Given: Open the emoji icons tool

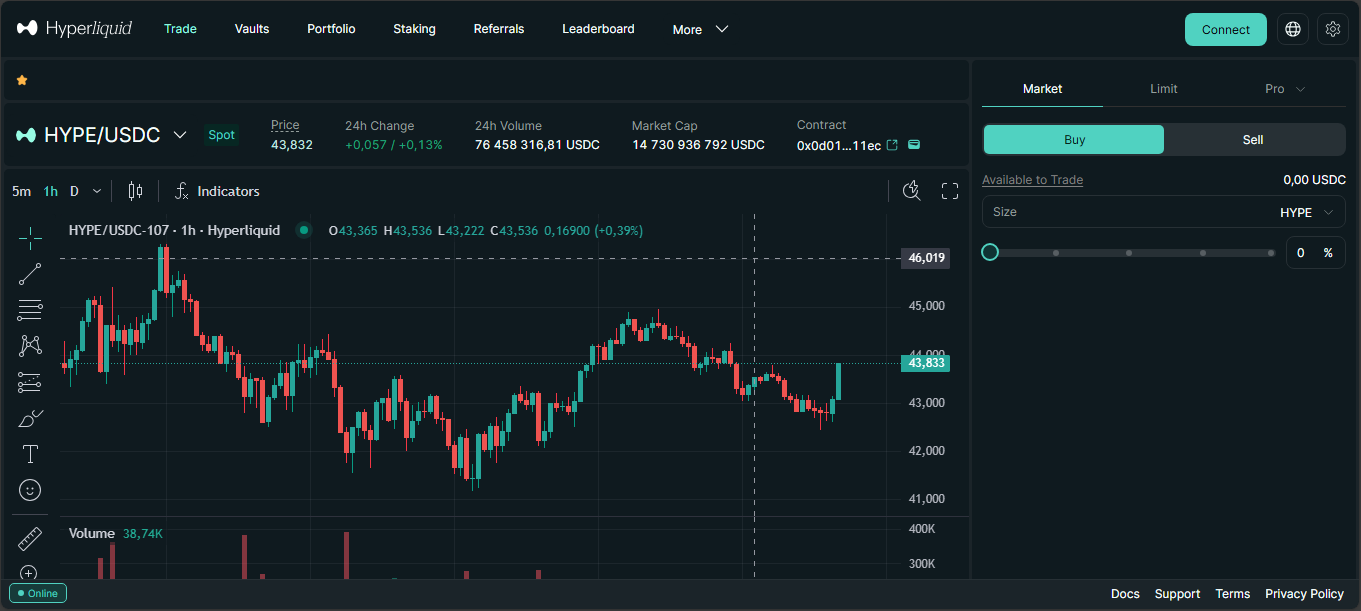Looking at the screenshot, I should (30, 490).
